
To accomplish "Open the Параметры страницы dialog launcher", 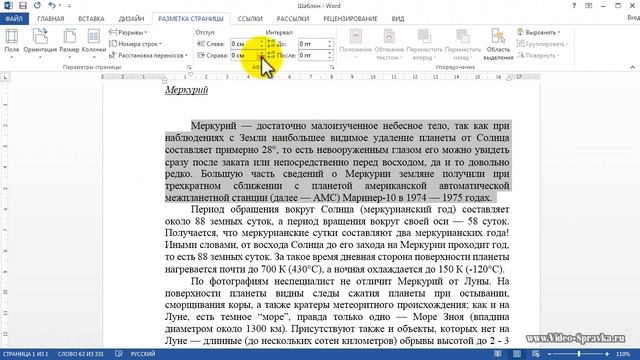I will coord(189,67).
